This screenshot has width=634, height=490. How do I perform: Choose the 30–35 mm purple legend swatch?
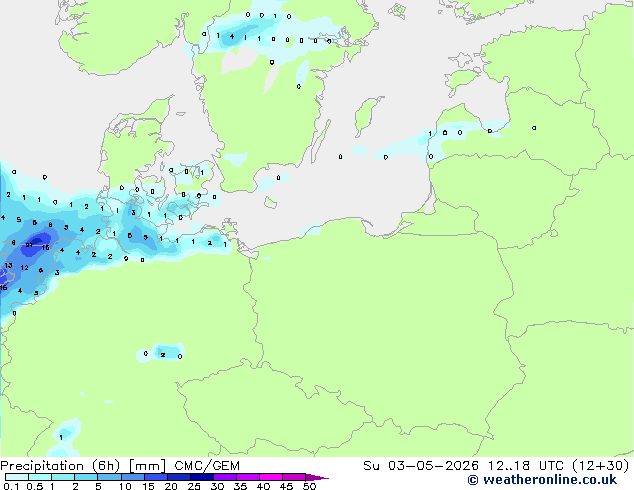[224, 477]
